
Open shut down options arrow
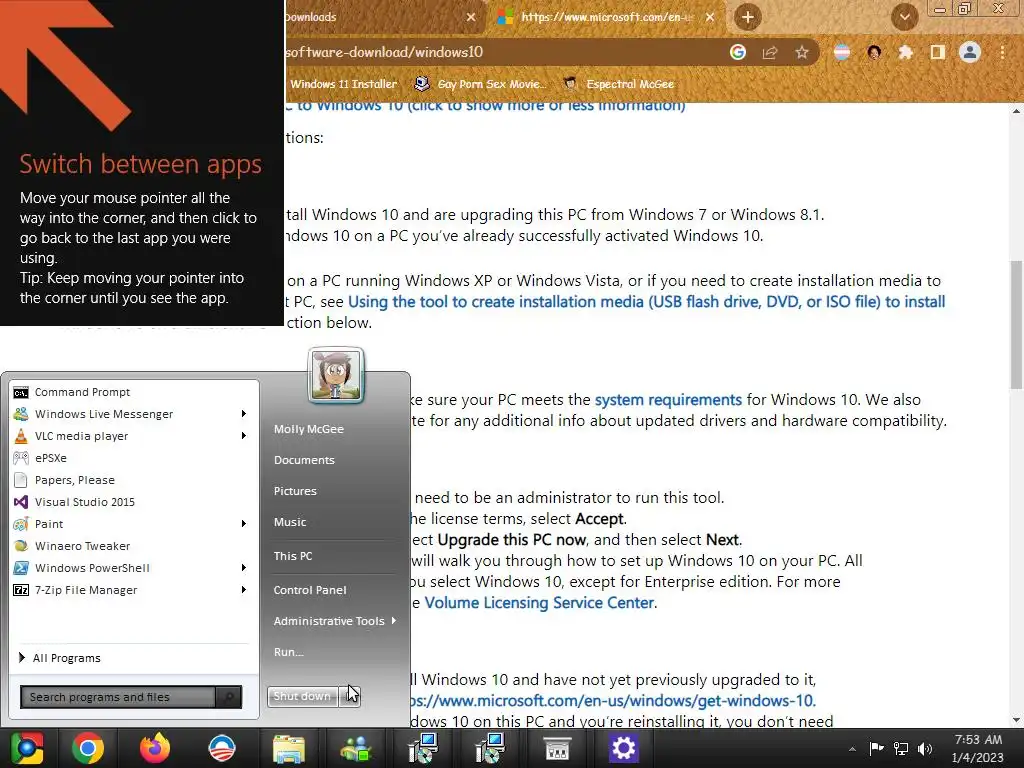coord(349,696)
